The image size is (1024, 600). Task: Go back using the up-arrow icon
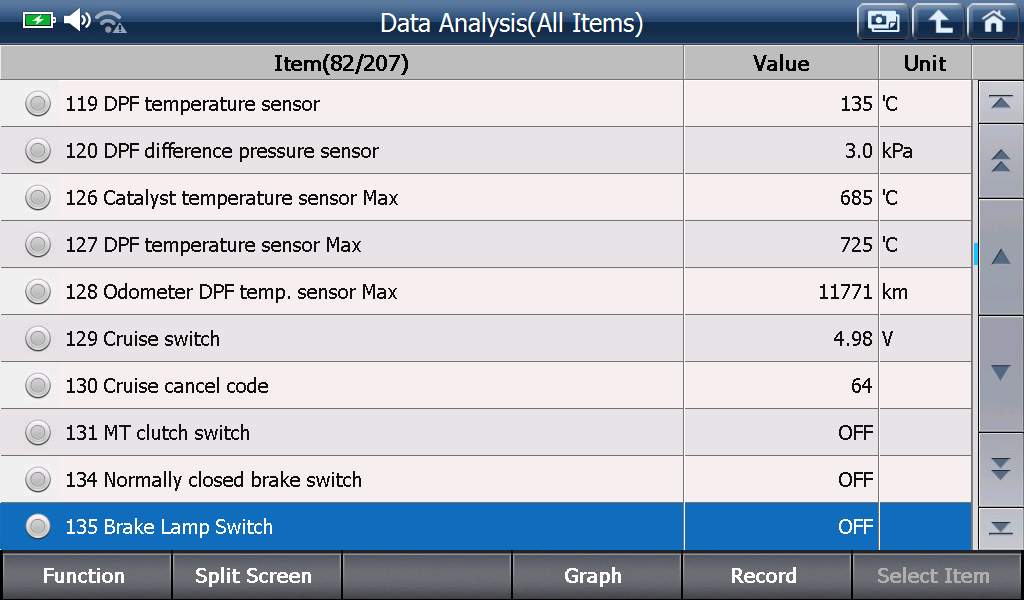tap(938, 22)
